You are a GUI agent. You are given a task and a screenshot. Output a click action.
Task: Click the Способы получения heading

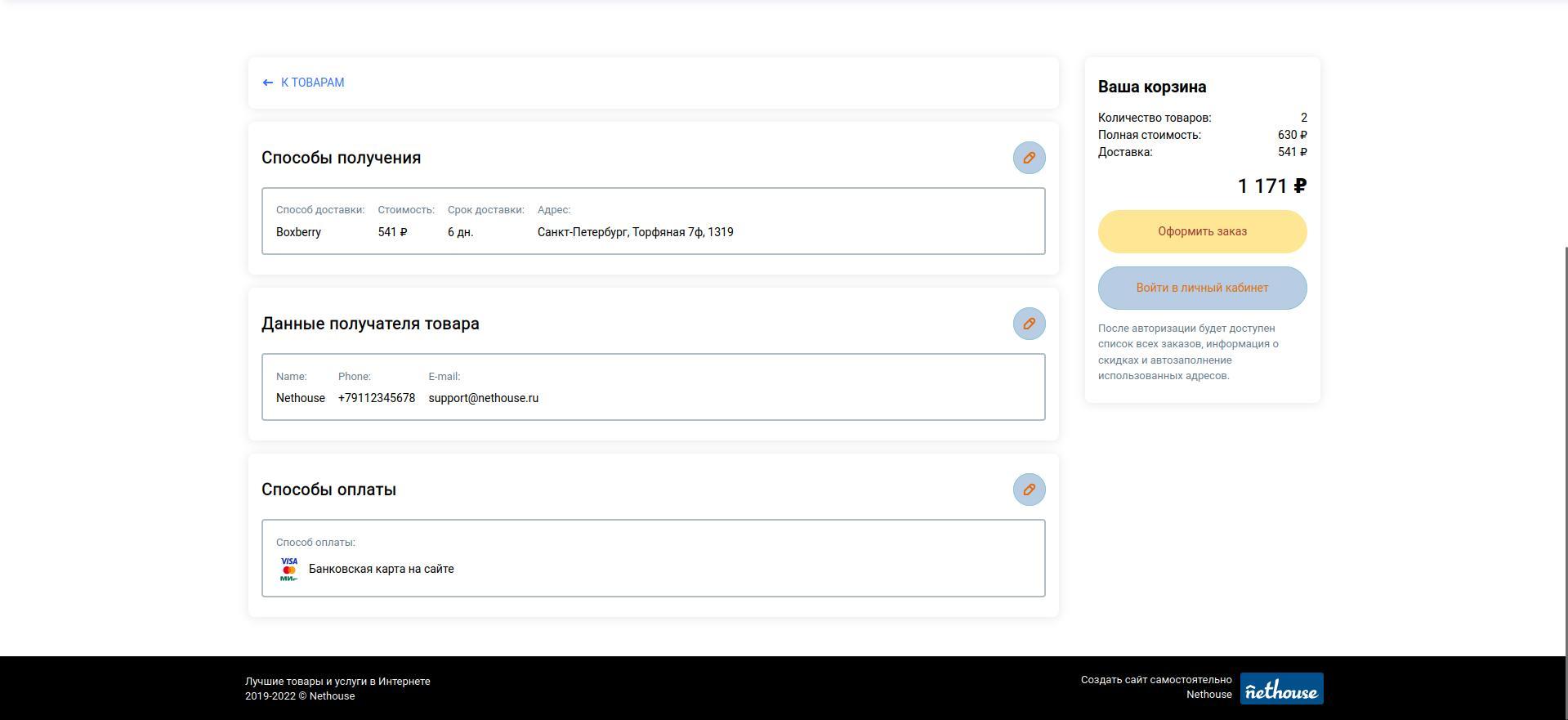coord(341,158)
